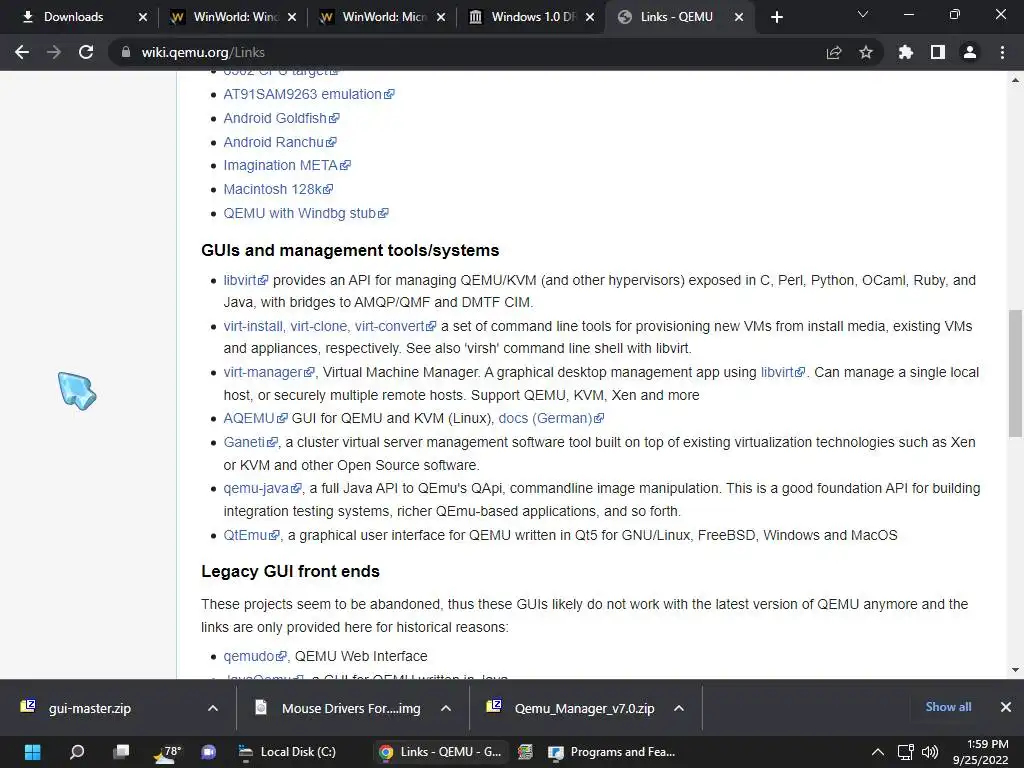Open the QtEmu link
Screen dimensions: 1024x768
pos(251,535)
